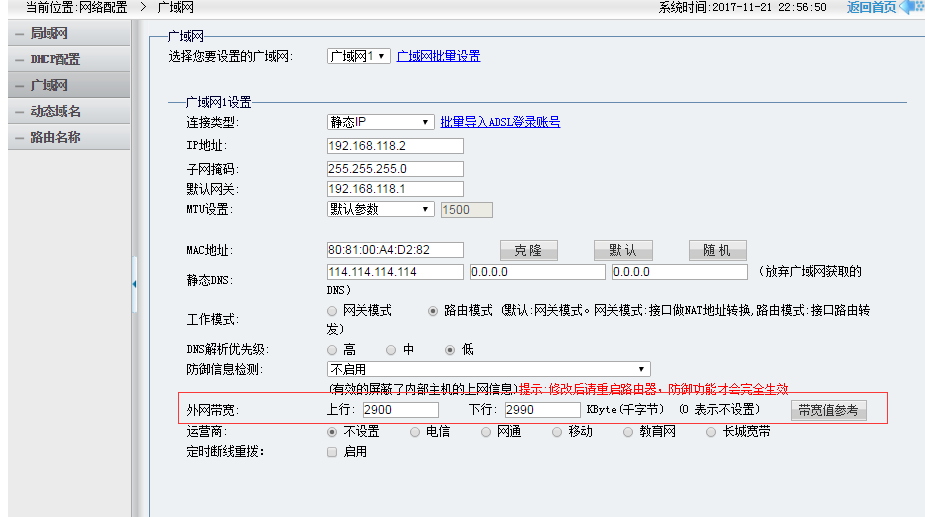Click 返回首页 link at top right
The height and width of the screenshot is (517, 925).
871,7
